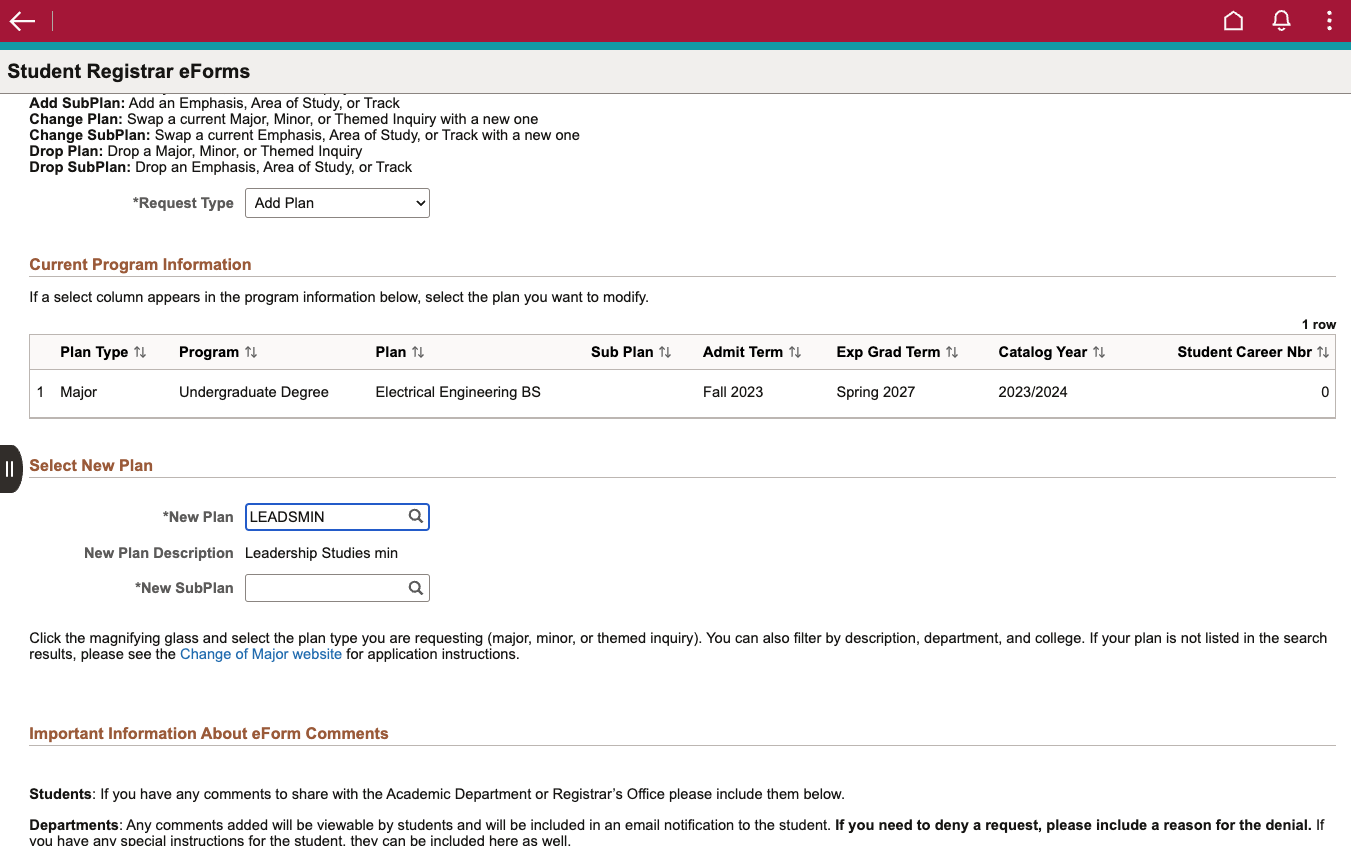Click the Select New Plan heading
1351x846 pixels.
click(x=91, y=465)
